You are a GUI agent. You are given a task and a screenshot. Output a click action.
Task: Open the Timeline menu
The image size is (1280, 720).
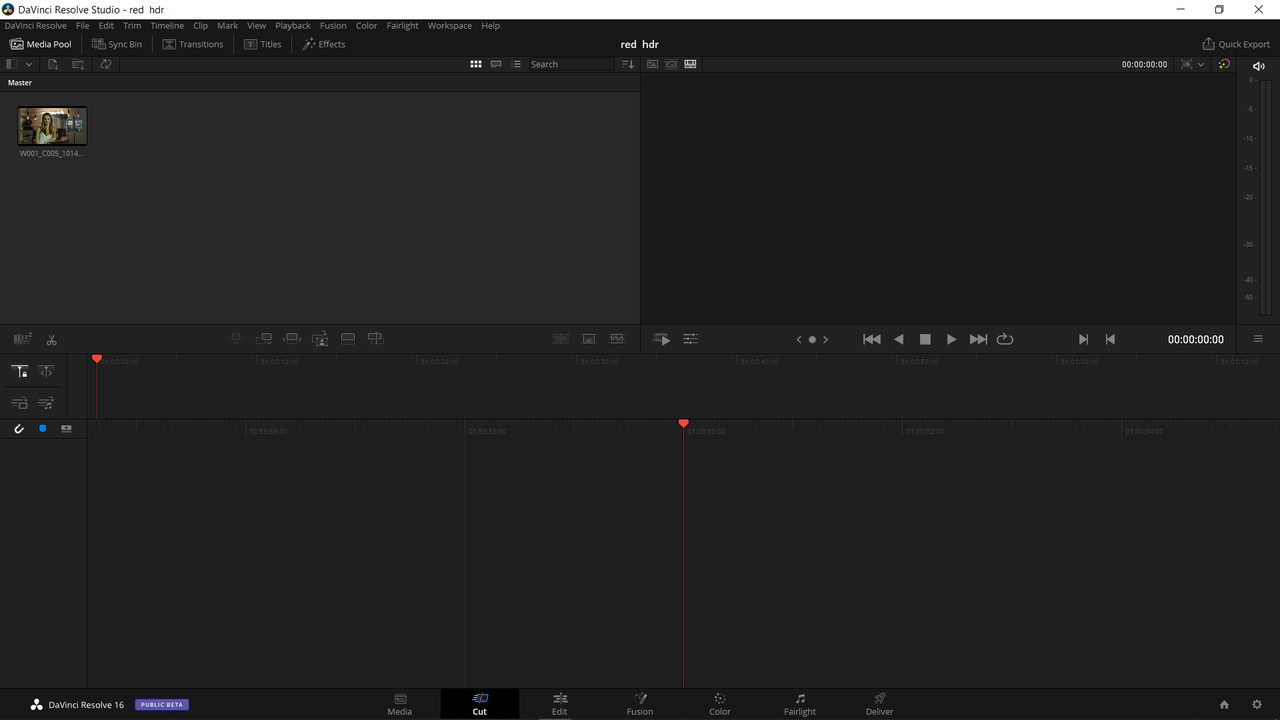point(167,26)
